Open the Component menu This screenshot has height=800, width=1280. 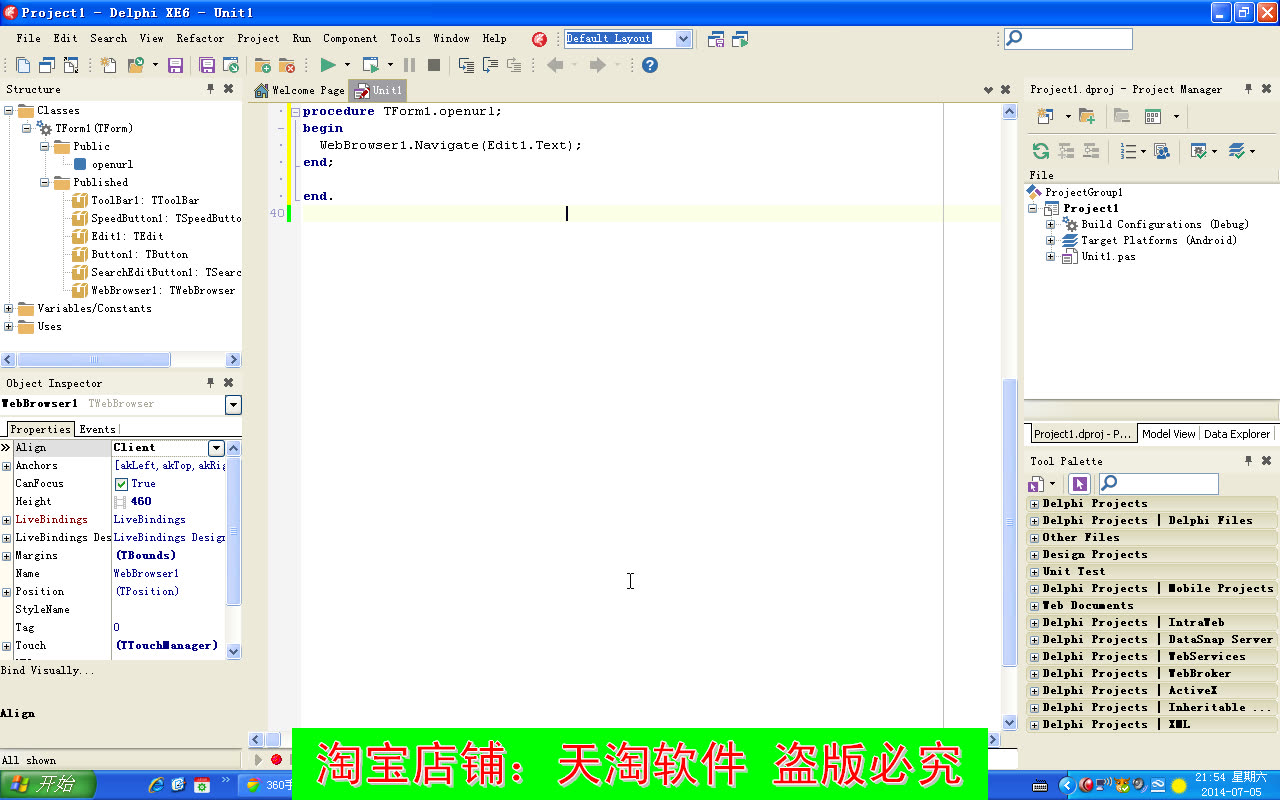tap(350, 38)
